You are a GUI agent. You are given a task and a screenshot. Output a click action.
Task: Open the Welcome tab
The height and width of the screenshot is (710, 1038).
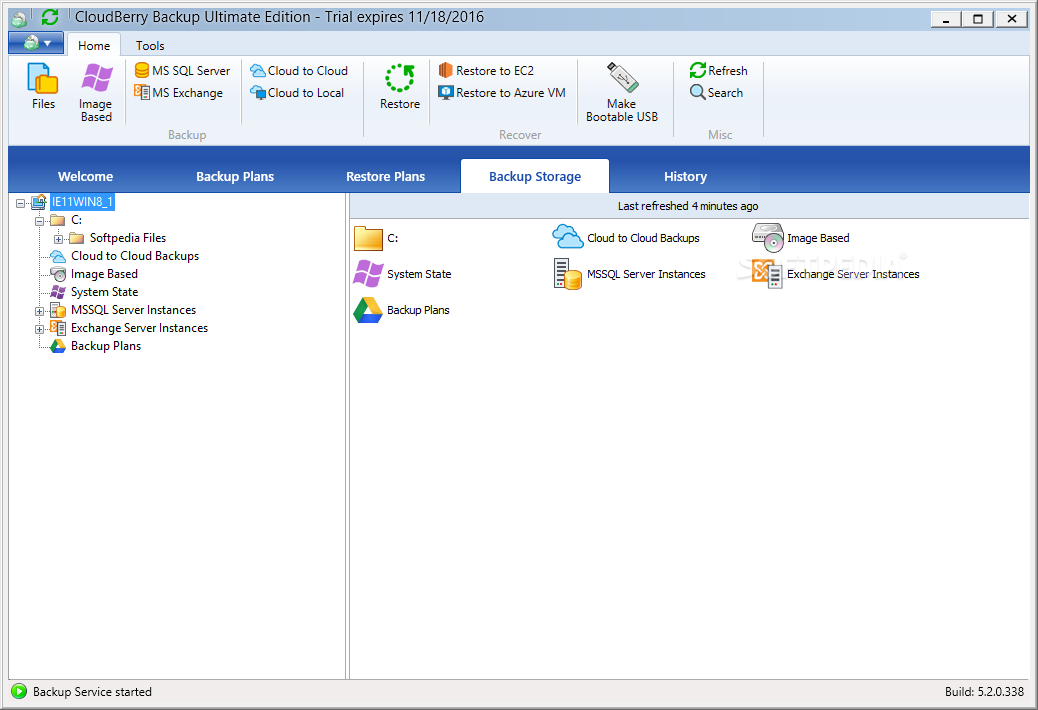pyautogui.click(x=85, y=177)
